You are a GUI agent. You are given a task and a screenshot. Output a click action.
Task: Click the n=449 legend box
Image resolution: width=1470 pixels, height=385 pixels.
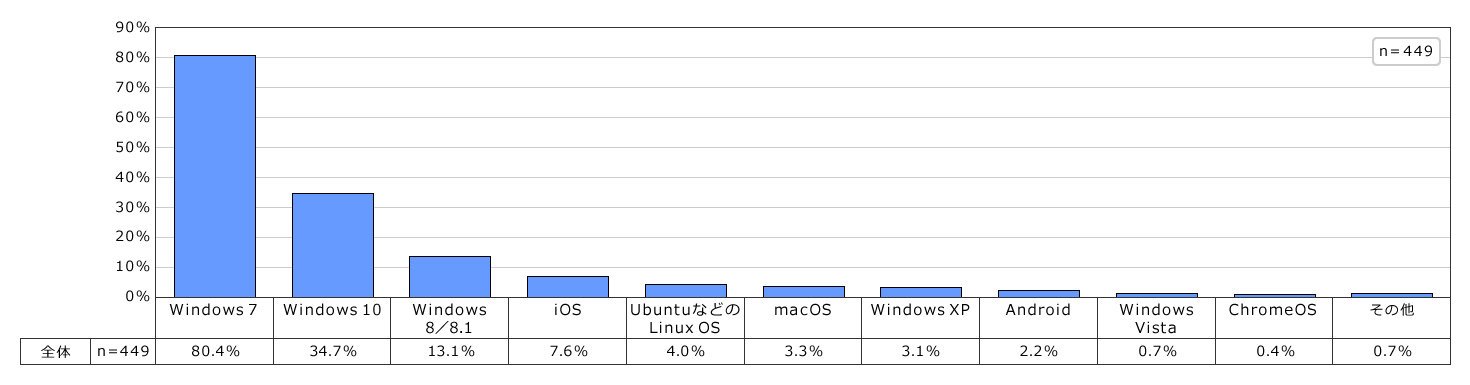tap(1406, 52)
